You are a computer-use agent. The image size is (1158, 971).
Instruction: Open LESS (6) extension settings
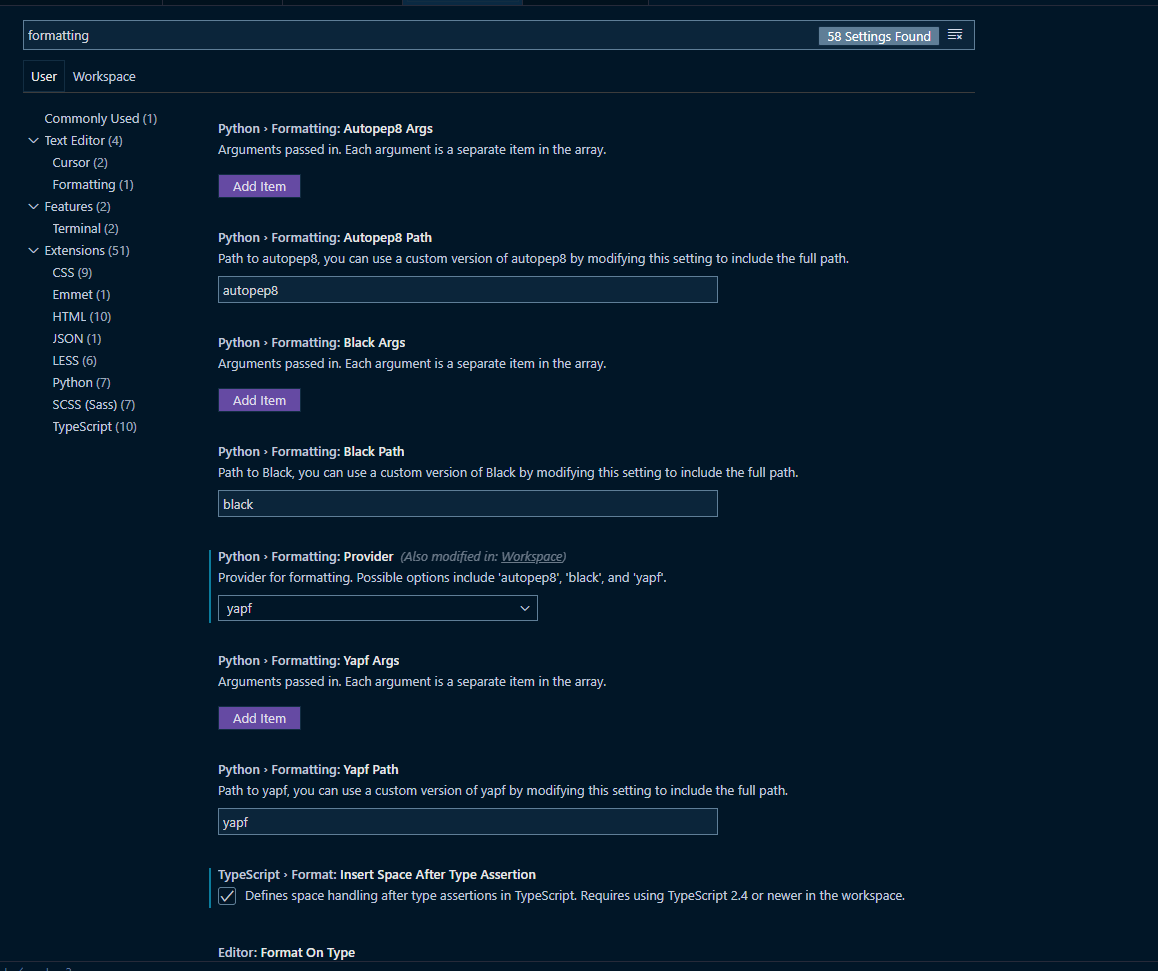pyautogui.click(x=75, y=361)
